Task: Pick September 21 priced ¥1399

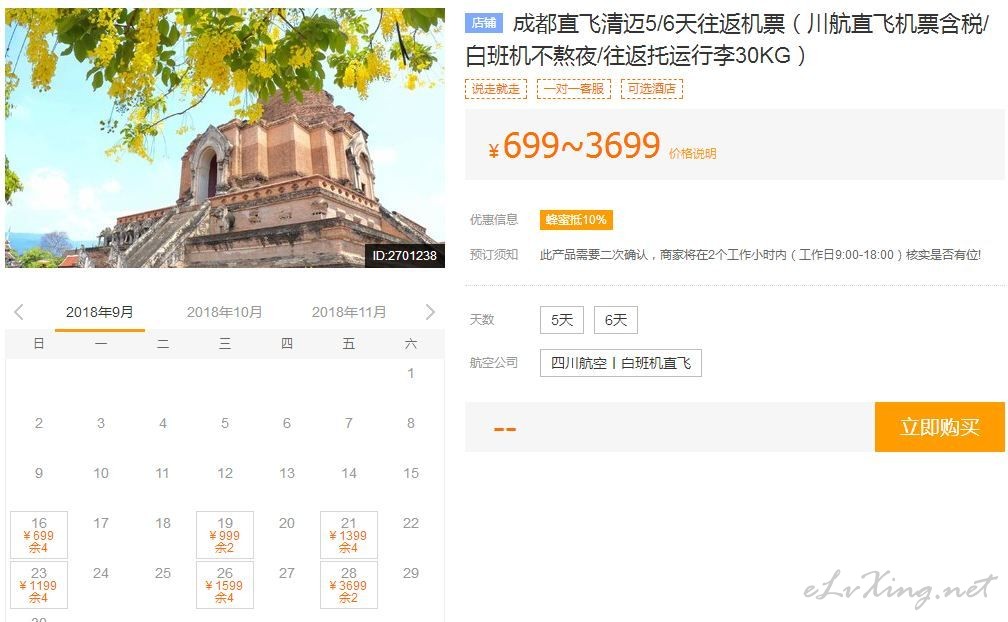Action: [x=348, y=535]
